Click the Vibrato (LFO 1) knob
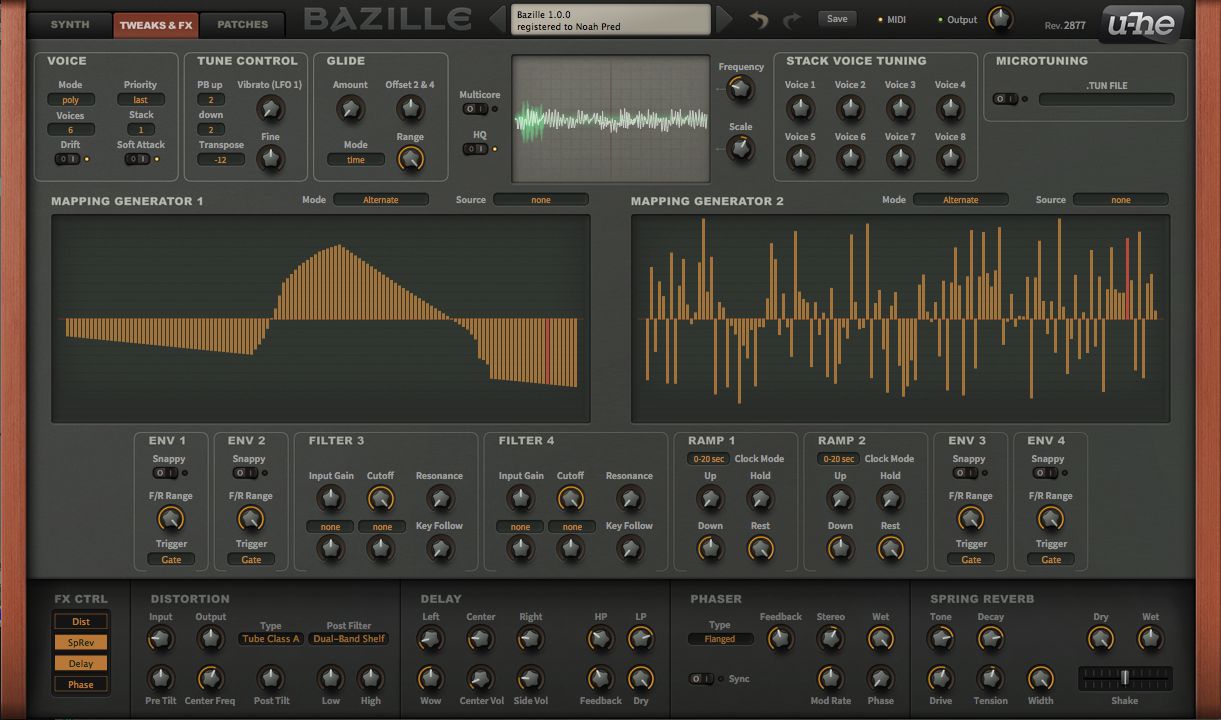 point(270,109)
